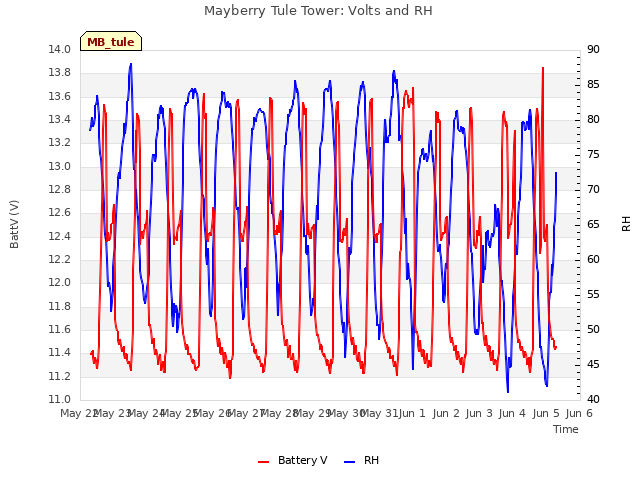Viewport: 640px width, 480px height.
Task: Click the 13.4 left axis value
Action: (x=60, y=120)
